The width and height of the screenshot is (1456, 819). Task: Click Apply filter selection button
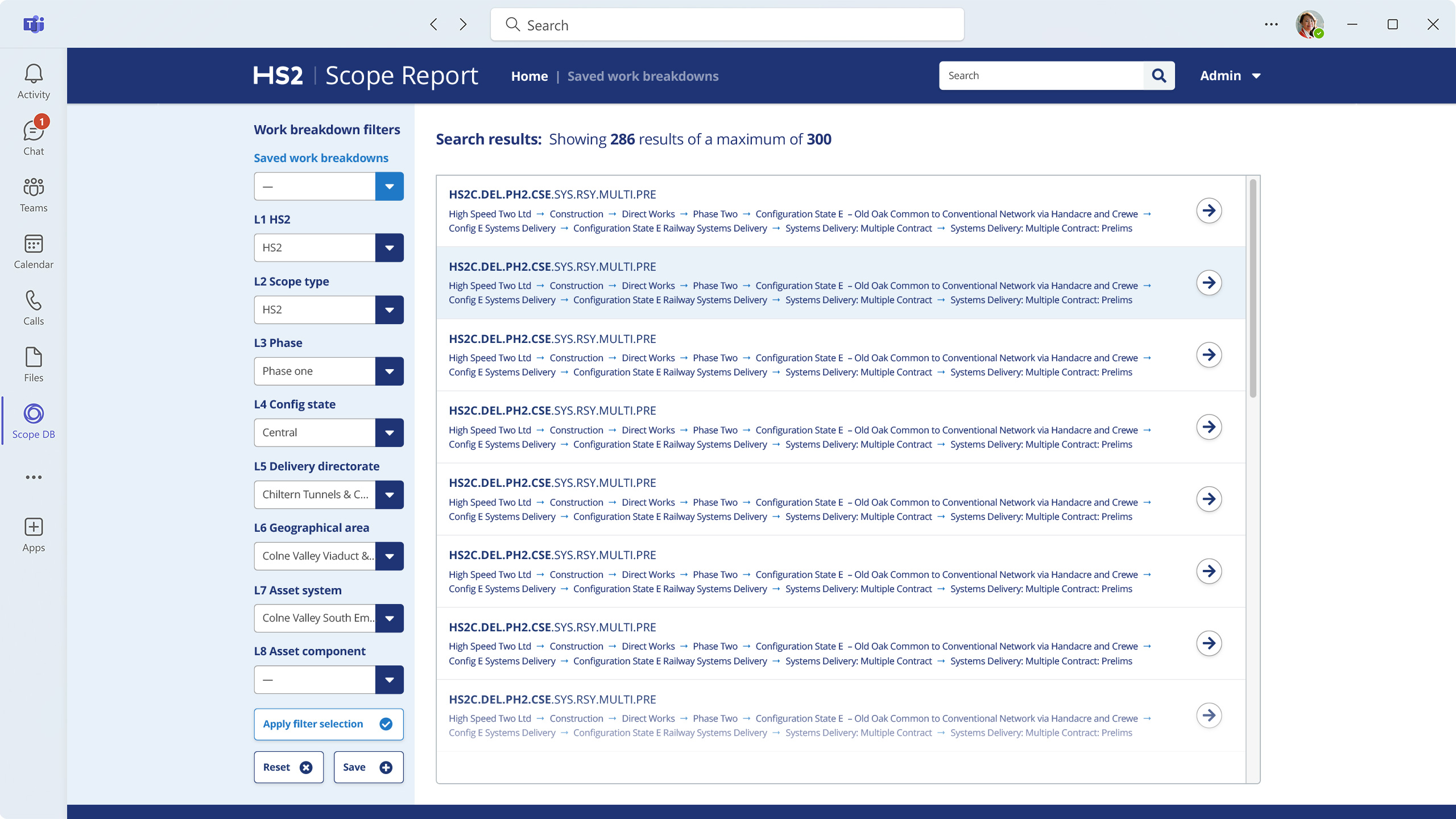coord(329,724)
